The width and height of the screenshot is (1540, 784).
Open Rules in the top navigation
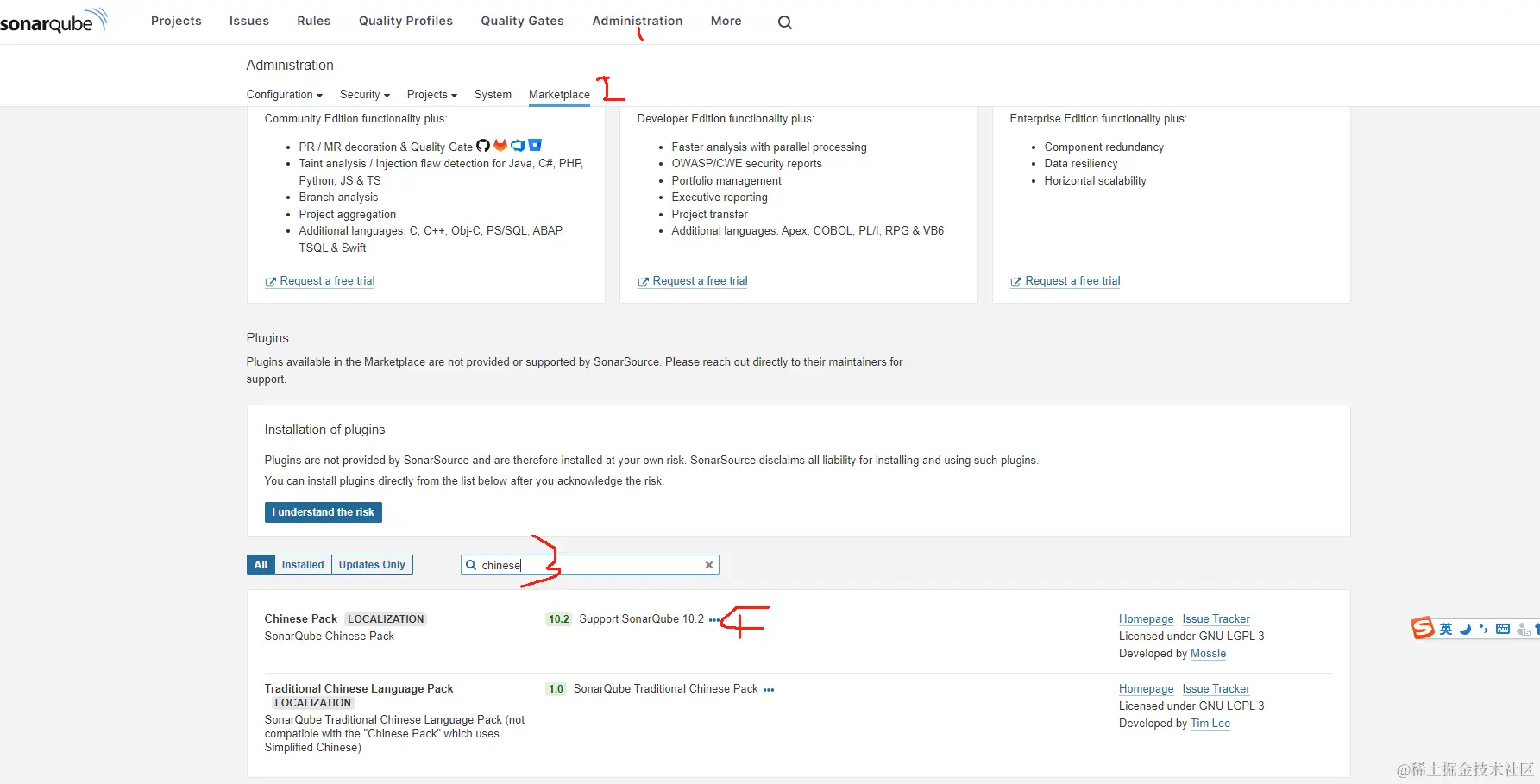314,21
